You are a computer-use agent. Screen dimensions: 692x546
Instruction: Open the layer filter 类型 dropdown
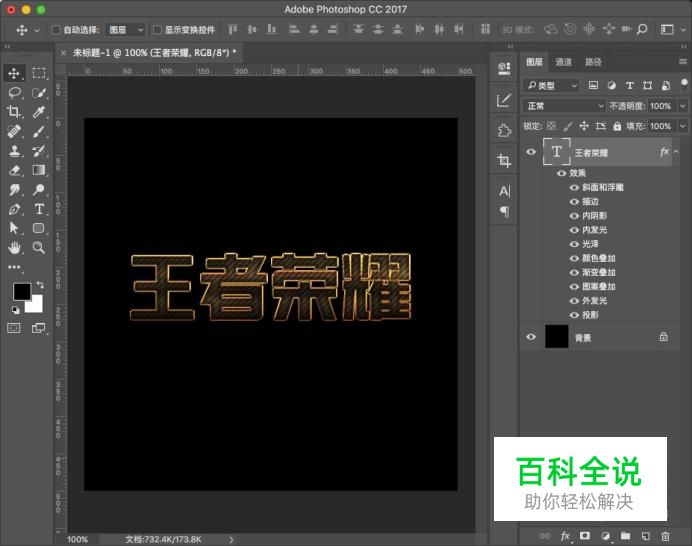(551, 85)
